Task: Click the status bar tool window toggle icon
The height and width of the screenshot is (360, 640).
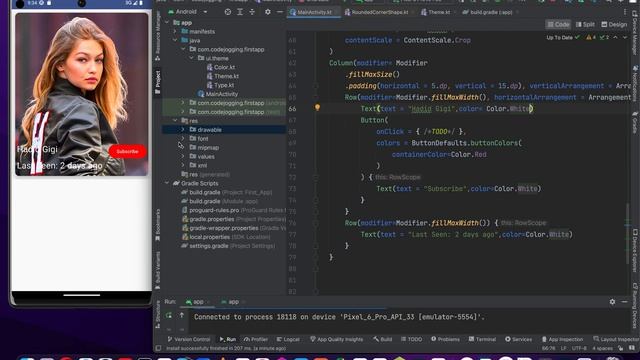Action: click(x=158, y=348)
